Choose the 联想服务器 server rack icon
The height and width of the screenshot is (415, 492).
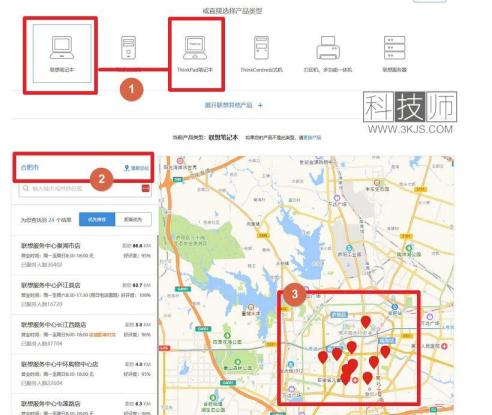(395, 48)
